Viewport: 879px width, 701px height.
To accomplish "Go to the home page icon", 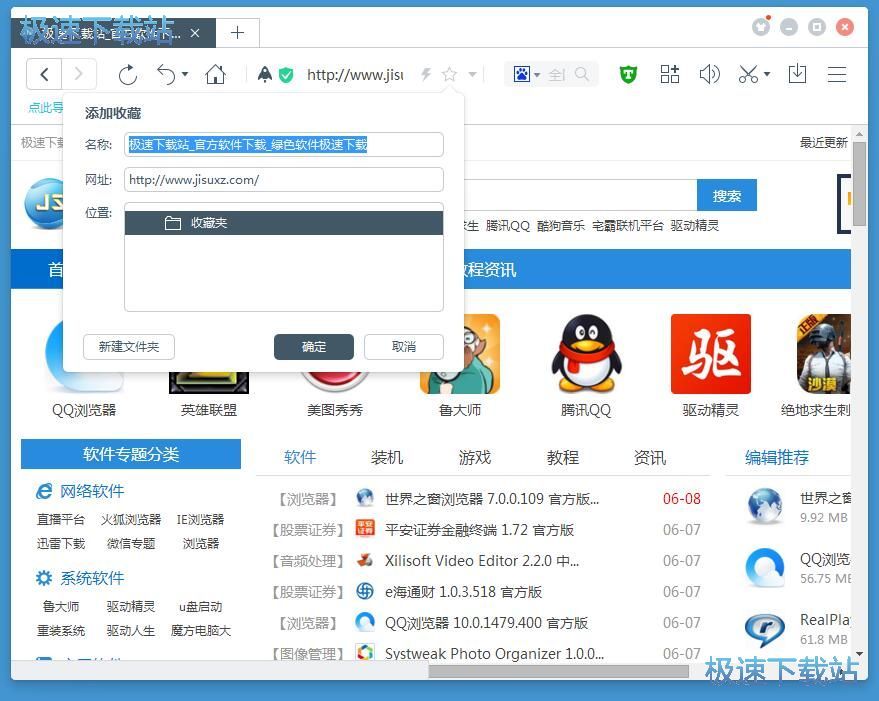I will (215, 74).
